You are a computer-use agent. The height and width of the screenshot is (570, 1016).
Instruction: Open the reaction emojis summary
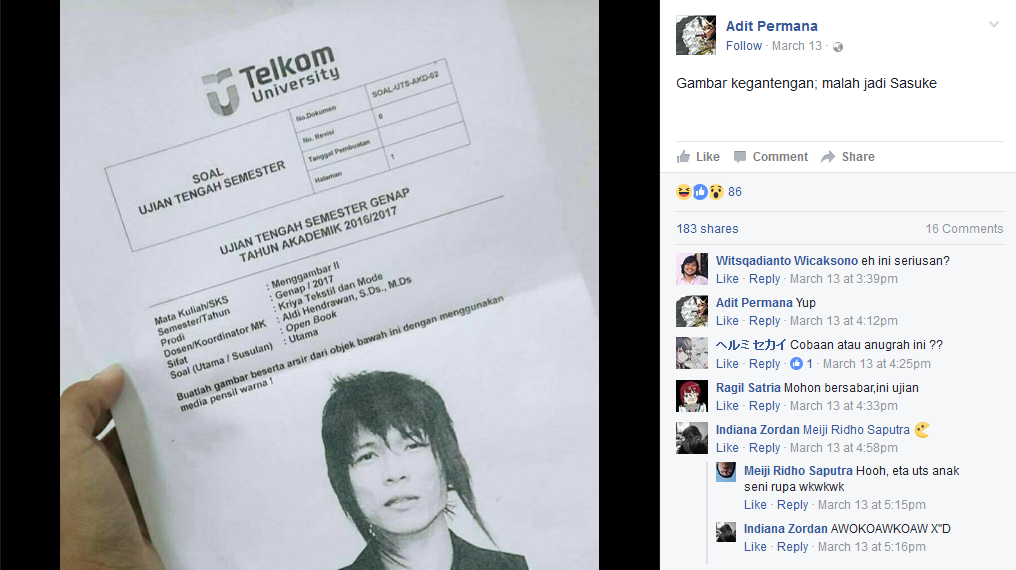coord(700,192)
